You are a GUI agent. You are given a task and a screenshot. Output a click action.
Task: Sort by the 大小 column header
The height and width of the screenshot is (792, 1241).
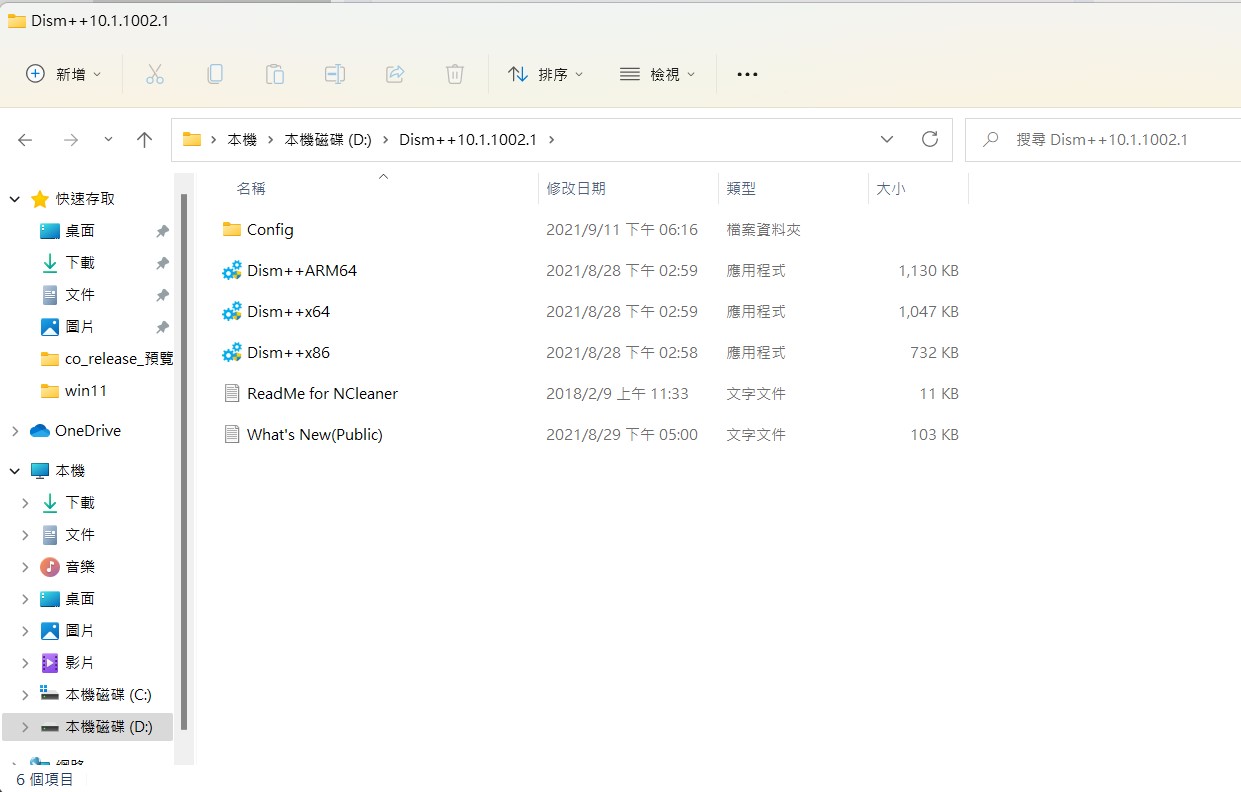click(891, 188)
